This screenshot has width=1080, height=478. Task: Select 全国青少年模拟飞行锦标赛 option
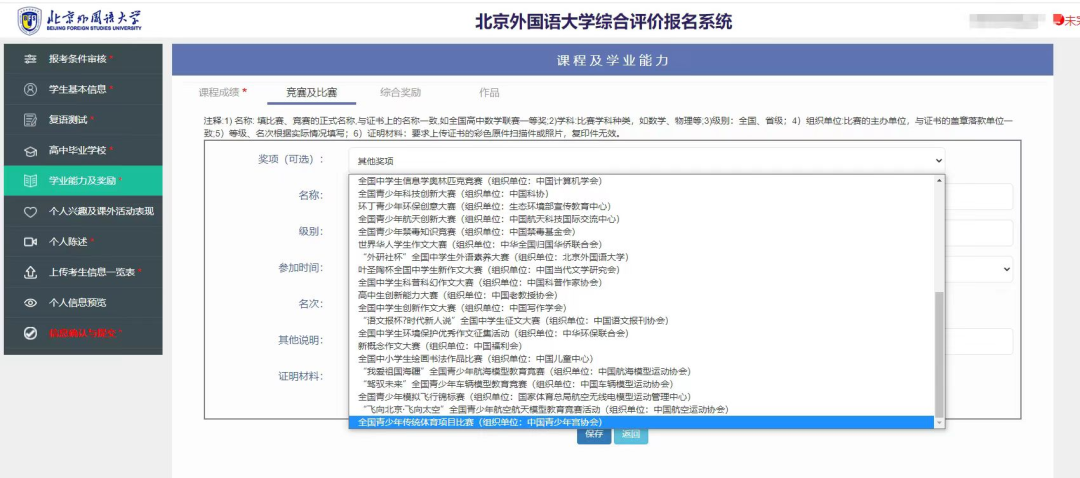coord(641,397)
